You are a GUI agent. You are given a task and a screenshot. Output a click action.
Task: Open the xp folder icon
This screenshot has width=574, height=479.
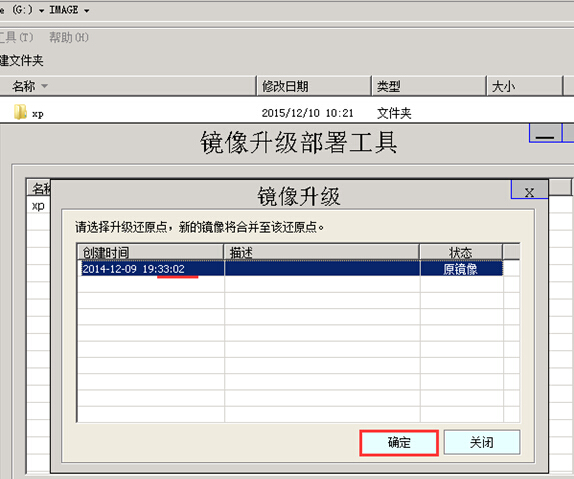pyautogui.click(x=20, y=112)
